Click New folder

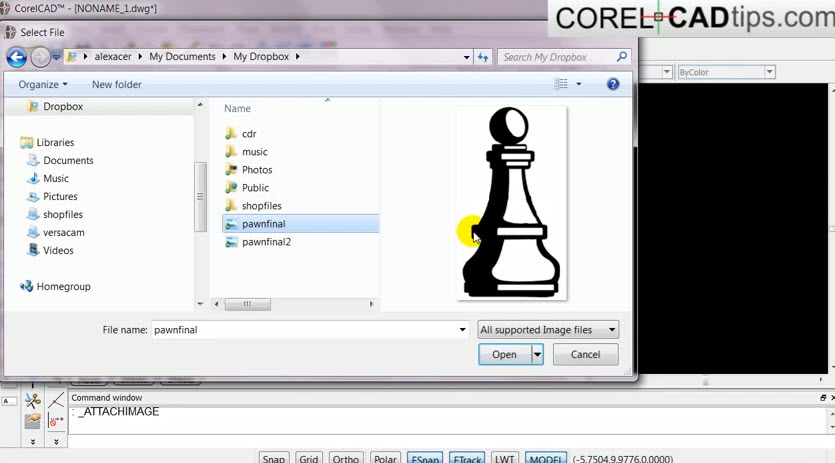pos(117,84)
